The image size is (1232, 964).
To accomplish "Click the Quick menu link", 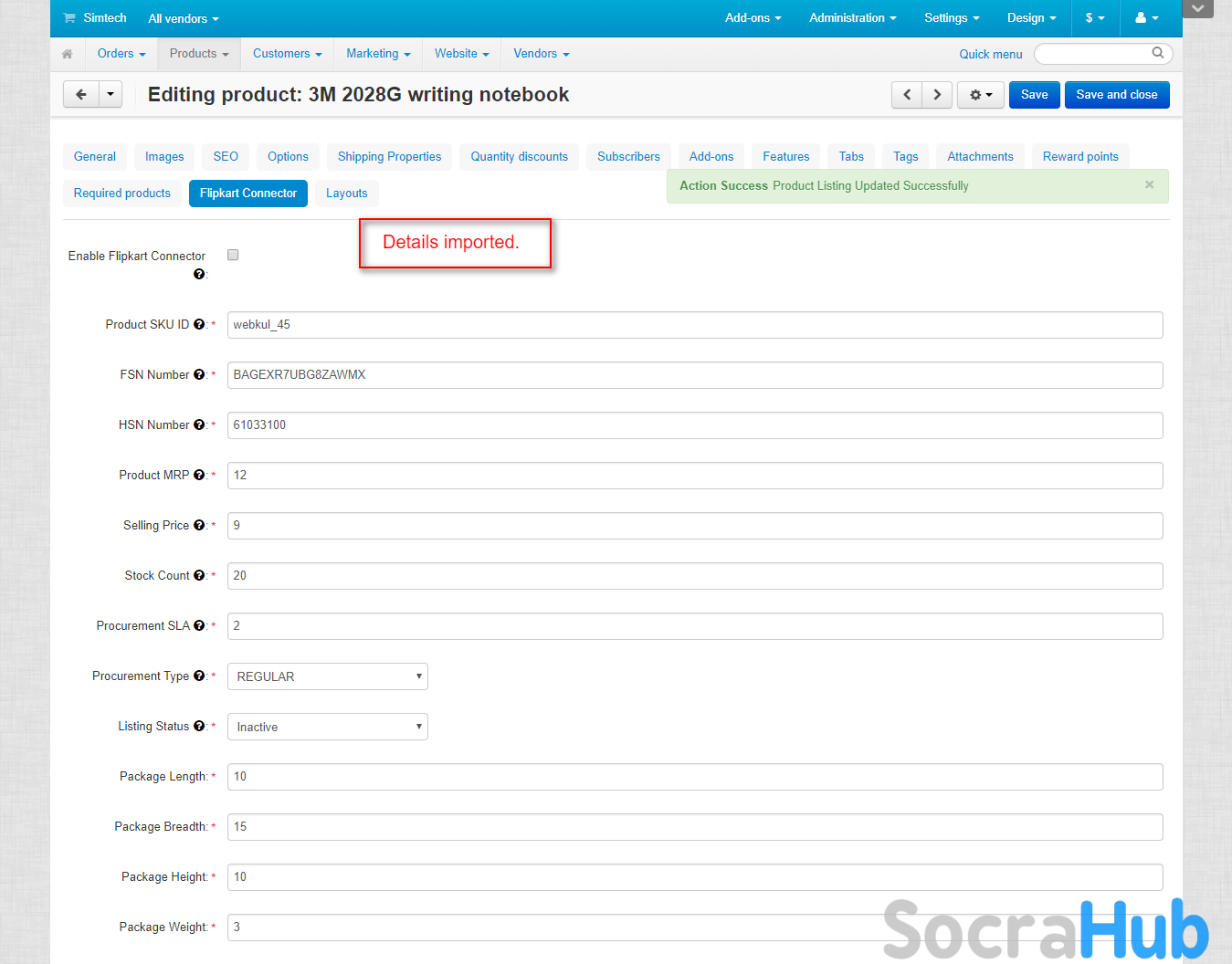I will point(990,54).
